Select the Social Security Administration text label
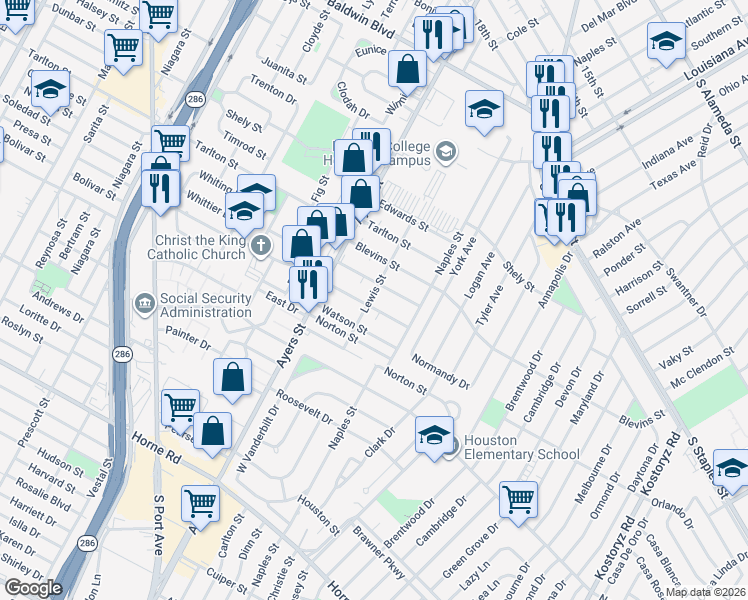Screen dimensions: 748x600 click(205, 305)
